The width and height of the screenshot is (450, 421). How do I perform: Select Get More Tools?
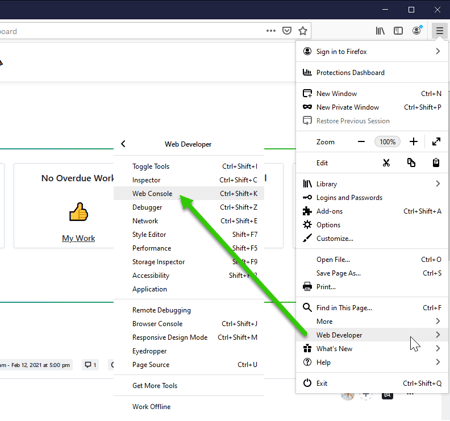coord(189,386)
